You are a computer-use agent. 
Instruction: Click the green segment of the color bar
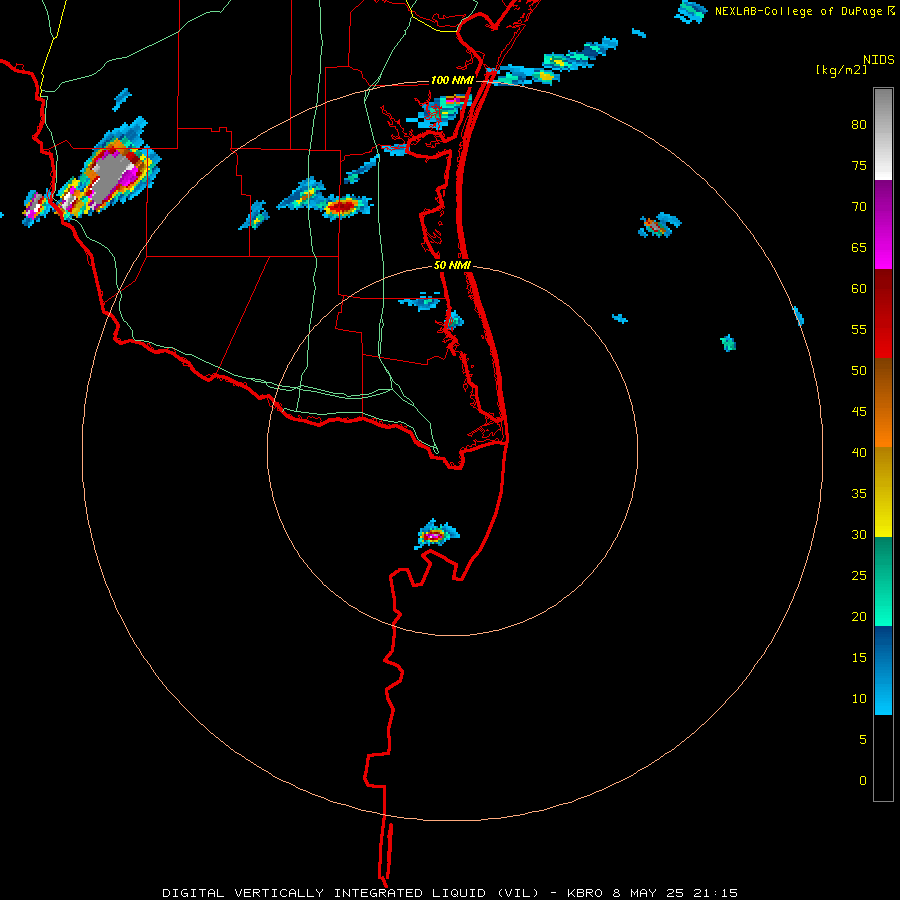(x=883, y=581)
